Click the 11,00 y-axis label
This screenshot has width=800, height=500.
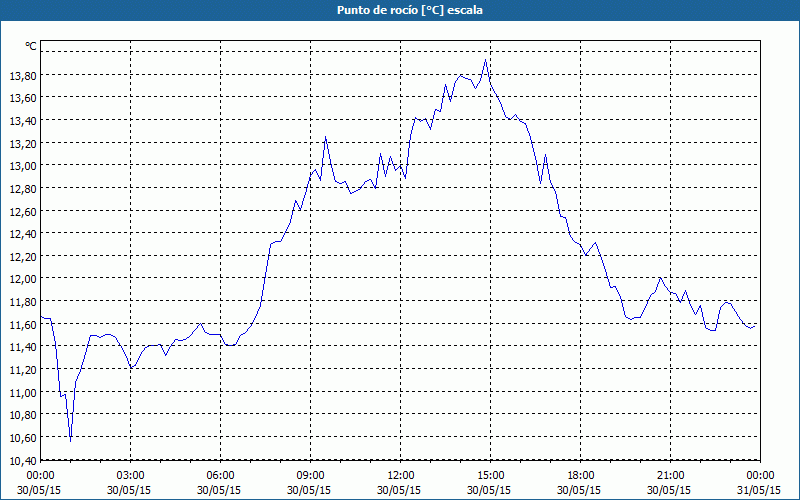[x=23, y=392]
